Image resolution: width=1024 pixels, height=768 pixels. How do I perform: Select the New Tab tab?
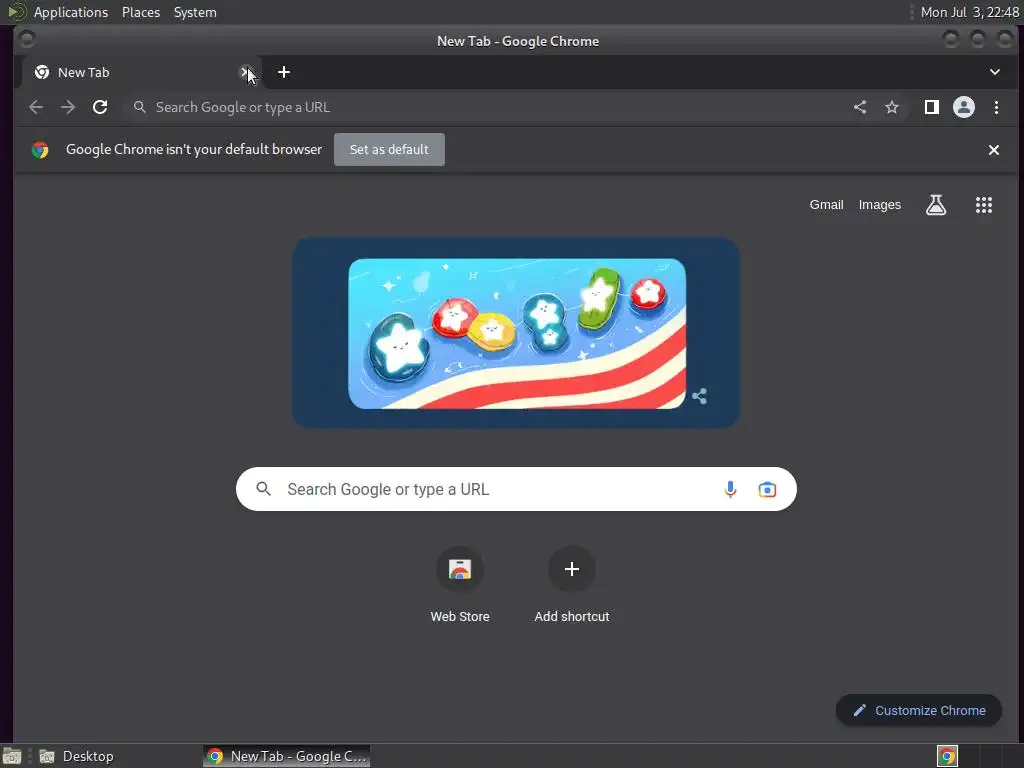coord(141,72)
